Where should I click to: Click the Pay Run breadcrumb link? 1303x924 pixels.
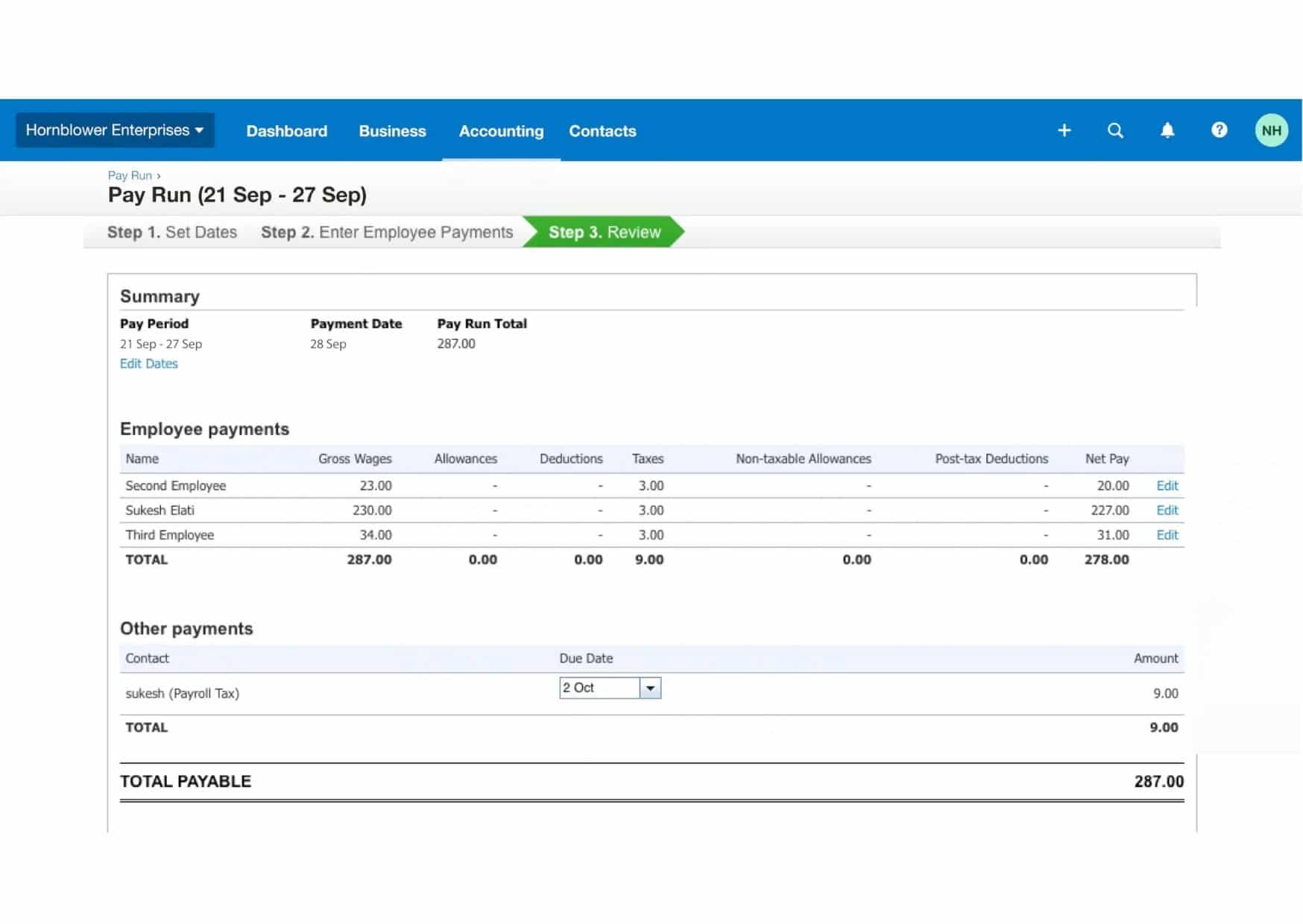[x=130, y=175]
